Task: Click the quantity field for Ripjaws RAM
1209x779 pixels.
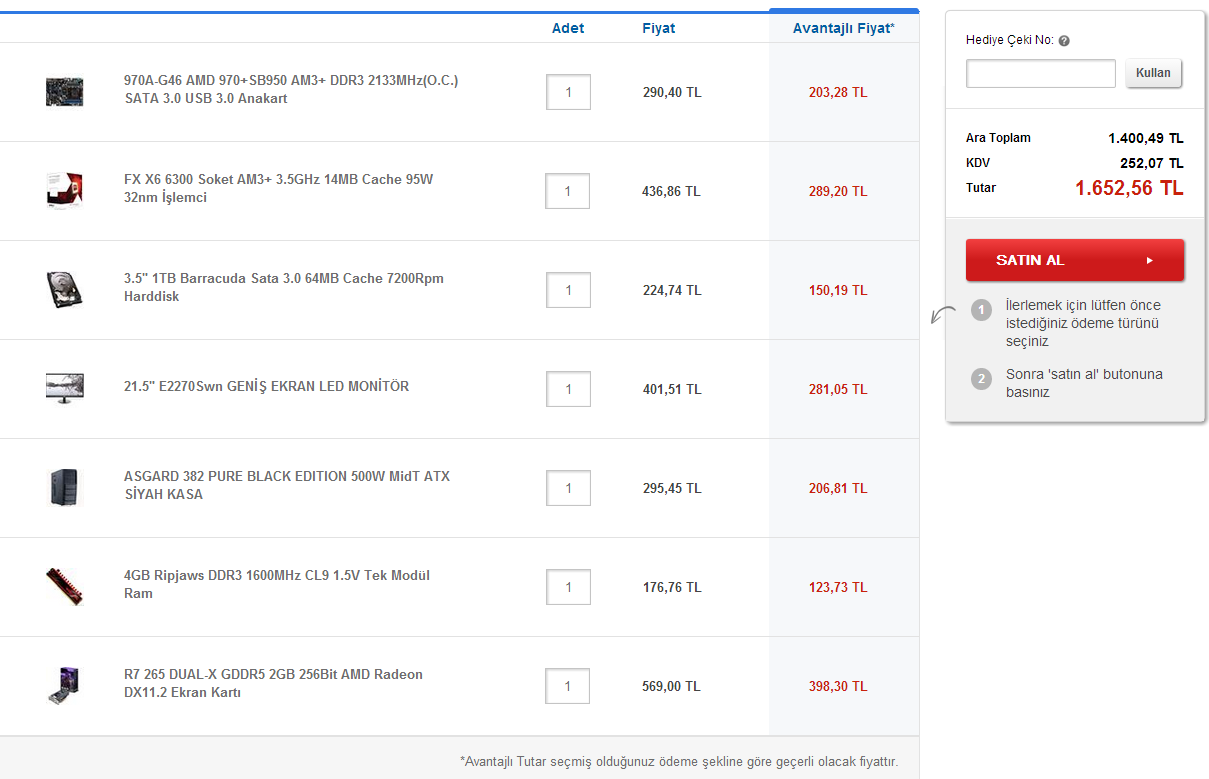Action: point(568,587)
